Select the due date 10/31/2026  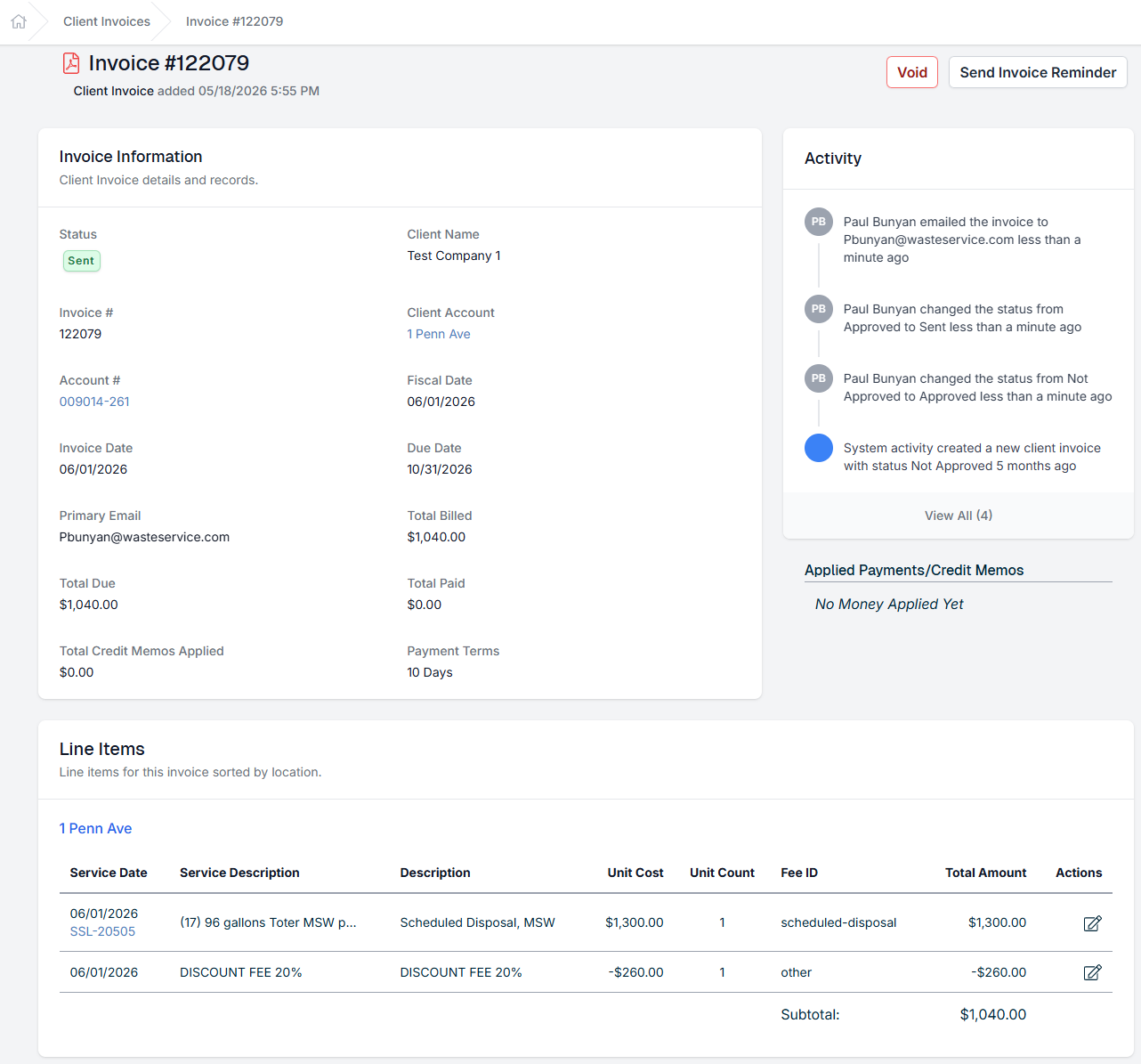pyautogui.click(x=440, y=469)
